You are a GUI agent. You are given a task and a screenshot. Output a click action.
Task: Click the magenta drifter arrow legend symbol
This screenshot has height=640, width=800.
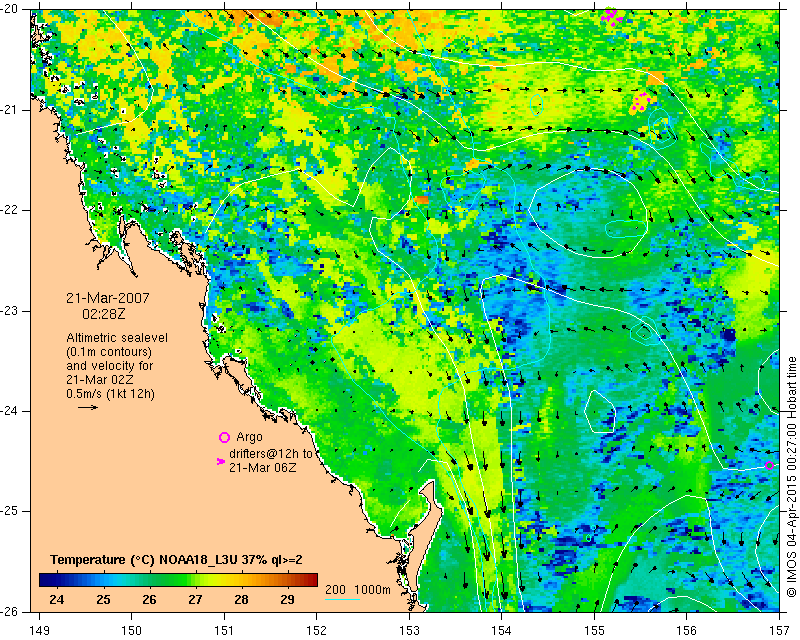pos(221,461)
